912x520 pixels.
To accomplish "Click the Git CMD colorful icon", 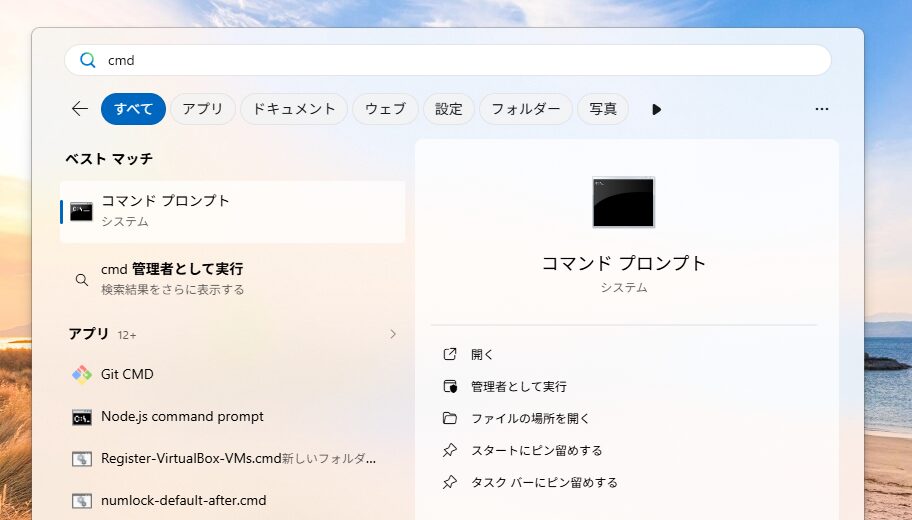I will (81, 375).
